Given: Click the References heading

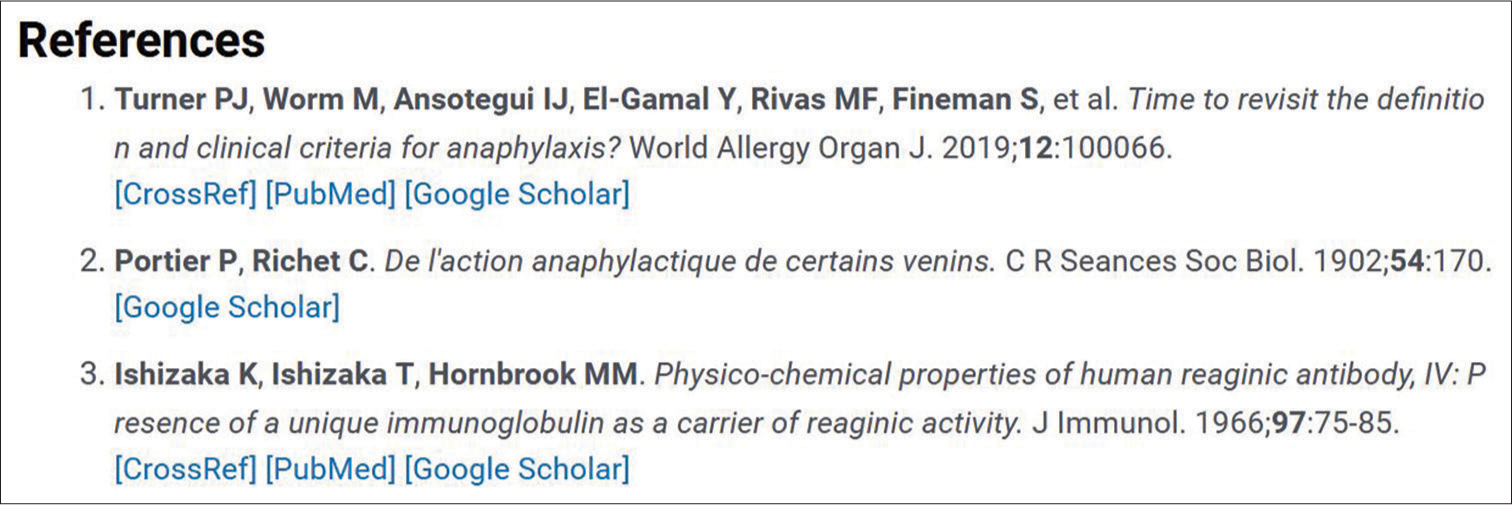Looking at the screenshot, I should click(x=142, y=41).
